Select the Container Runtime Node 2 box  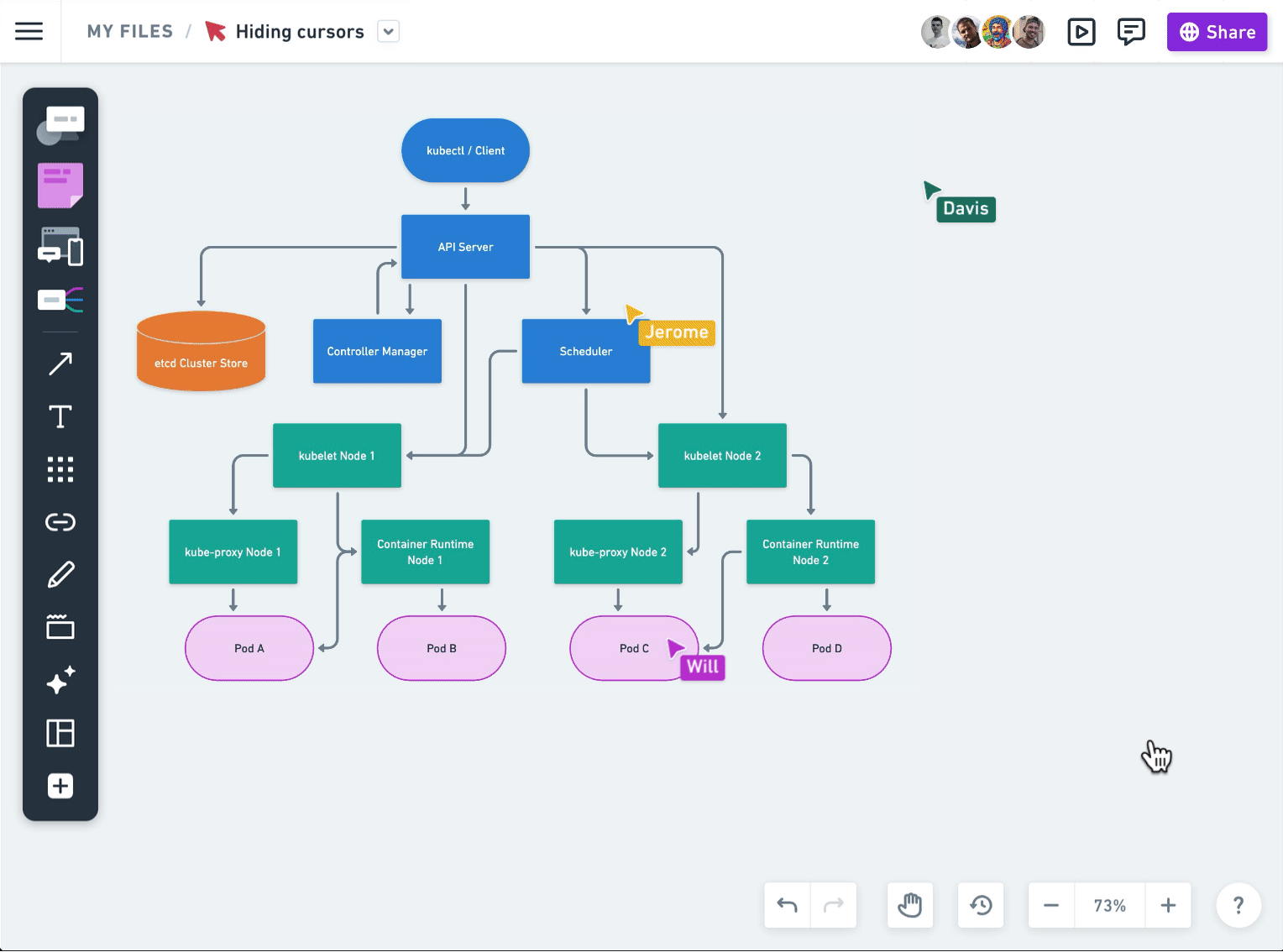click(x=810, y=552)
